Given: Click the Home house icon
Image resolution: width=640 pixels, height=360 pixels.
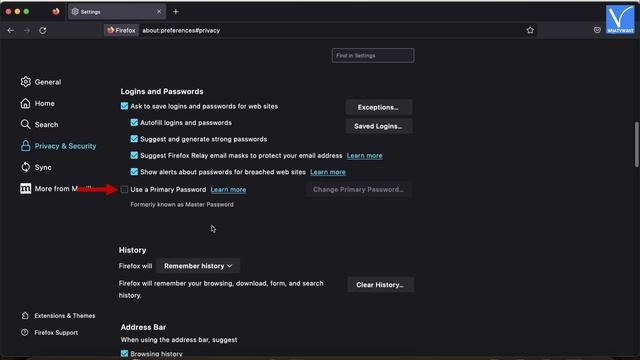Looking at the screenshot, I should point(25,103).
